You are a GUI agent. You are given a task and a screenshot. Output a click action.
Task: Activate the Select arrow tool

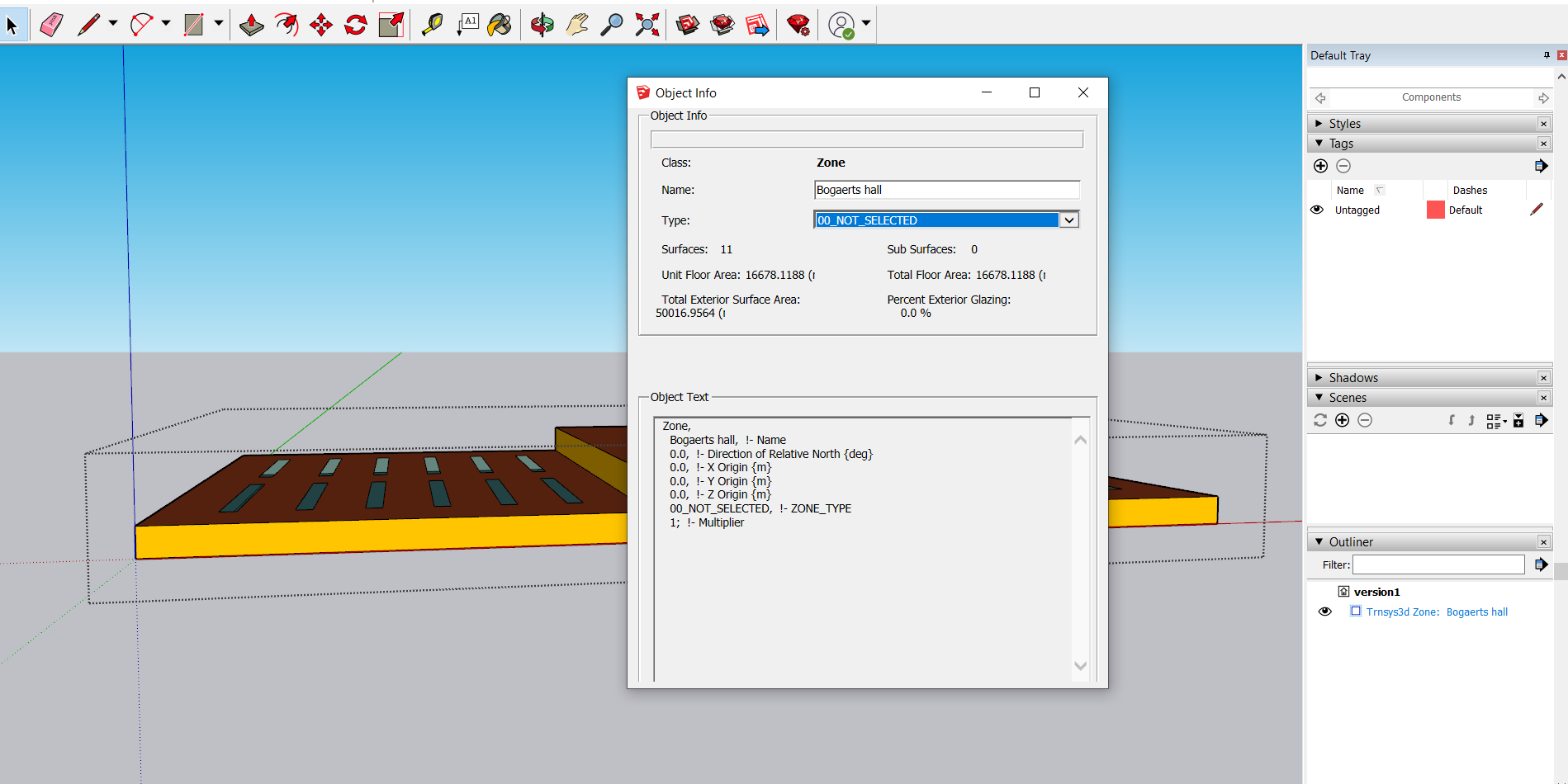click(12, 25)
